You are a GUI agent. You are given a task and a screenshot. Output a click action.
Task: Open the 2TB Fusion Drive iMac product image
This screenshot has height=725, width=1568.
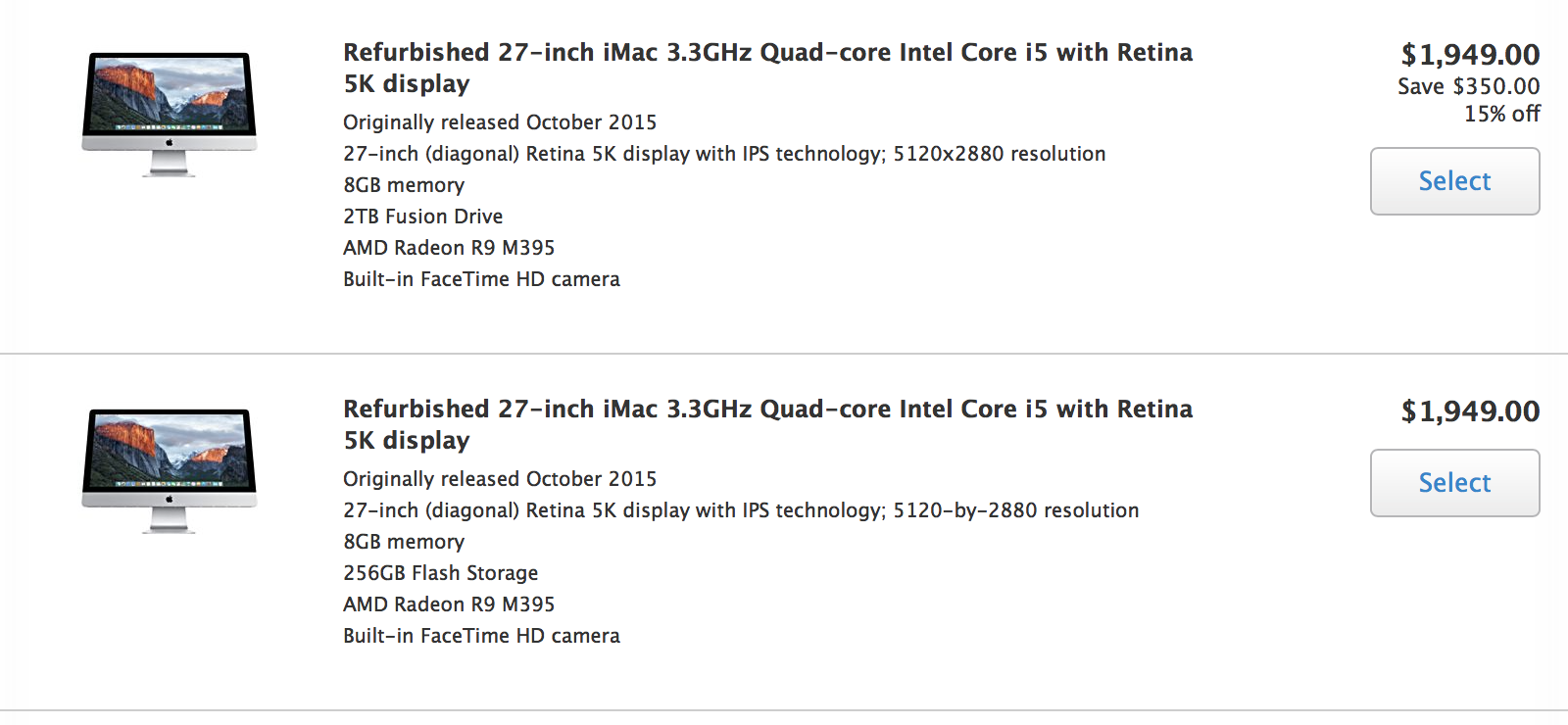pyautogui.click(x=170, y=114)
